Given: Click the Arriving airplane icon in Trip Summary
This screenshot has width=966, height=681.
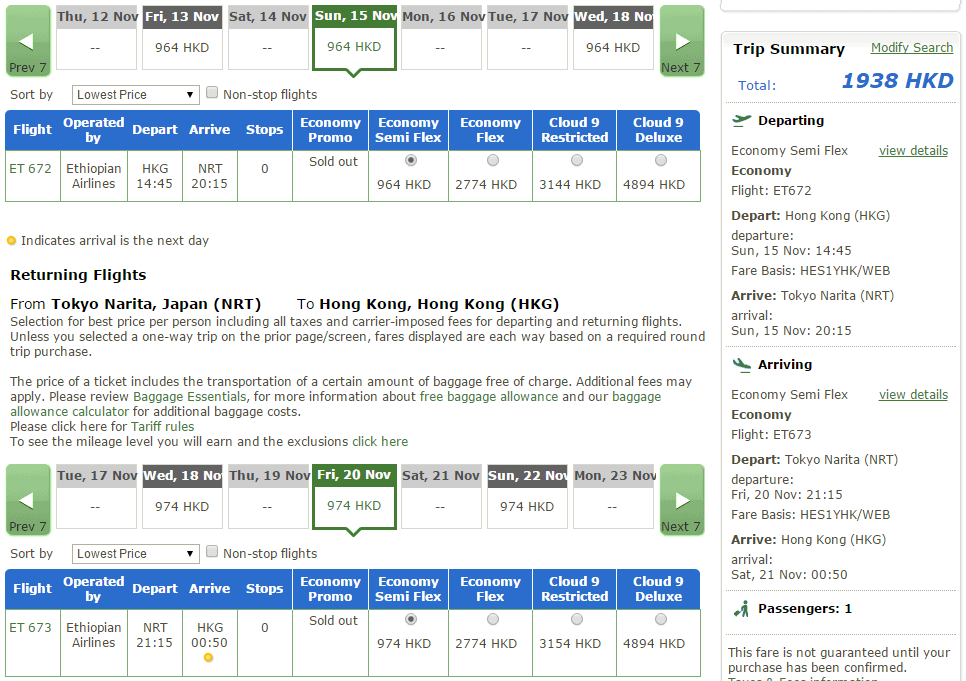Looking at the screenshot, I should (742, 364).
